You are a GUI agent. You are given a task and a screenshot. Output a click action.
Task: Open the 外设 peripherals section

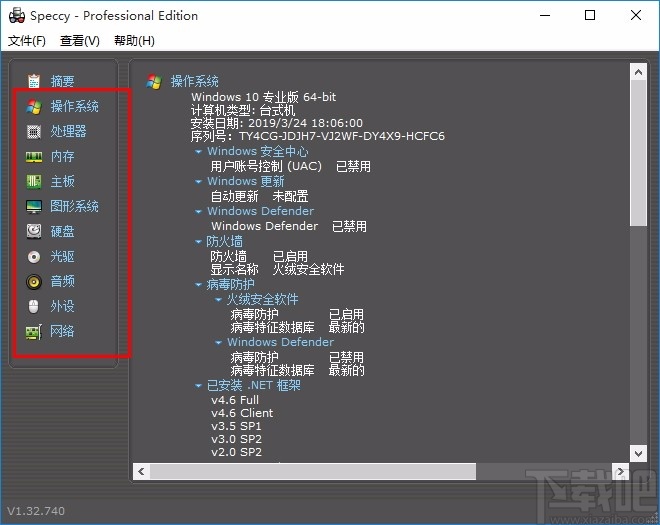(62, 306)
